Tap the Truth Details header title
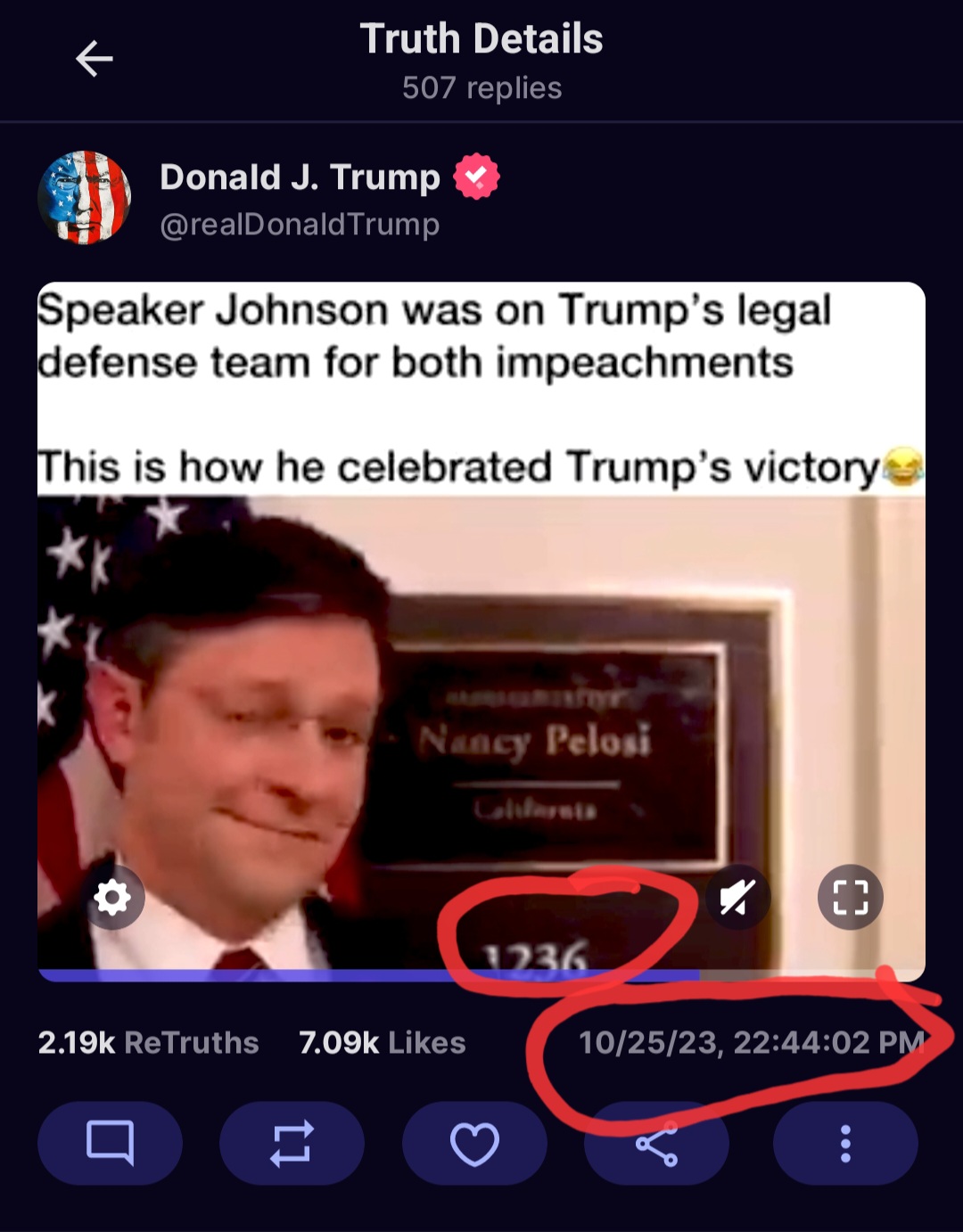Image resolution: width=963 pixels, height=1232 pixels. 481,39
